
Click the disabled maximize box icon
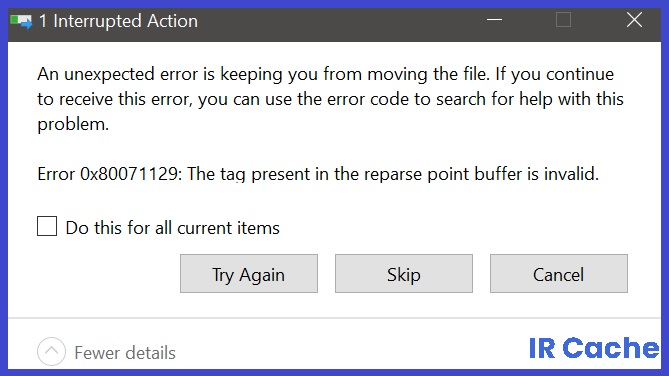coord(563,20)
